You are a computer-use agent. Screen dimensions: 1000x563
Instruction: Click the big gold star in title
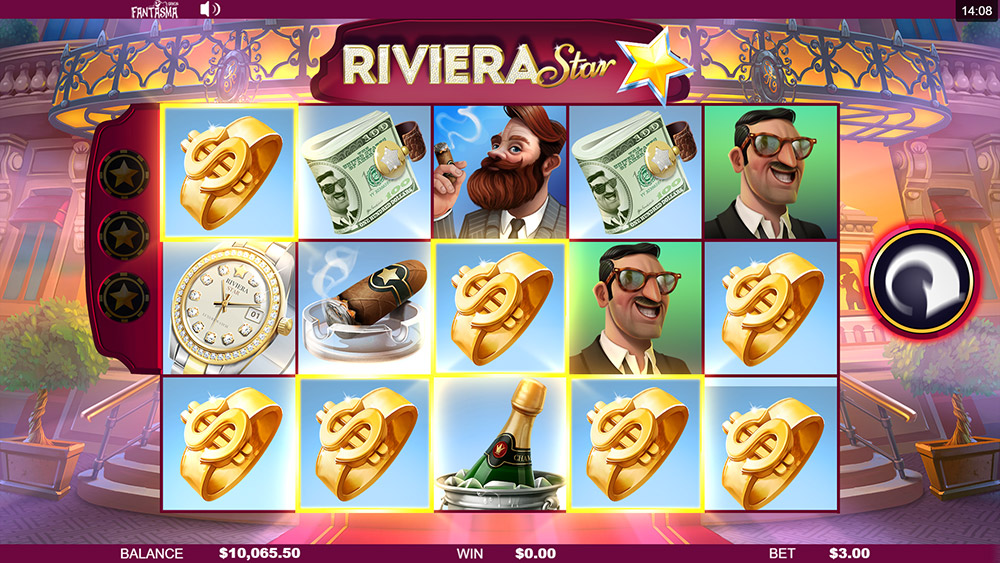pos(655,66)
